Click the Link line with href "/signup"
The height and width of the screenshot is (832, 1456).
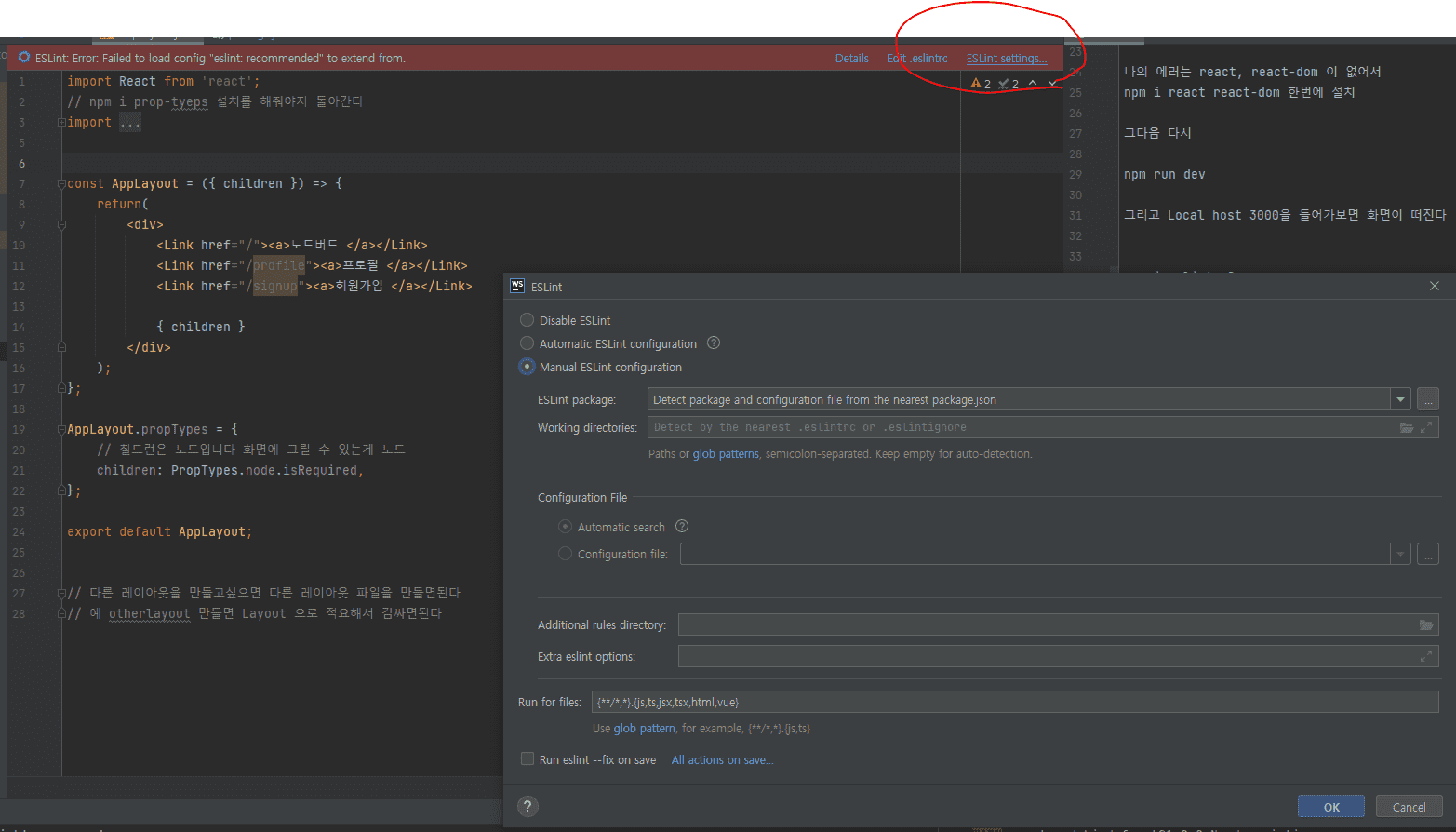point(314,286)
